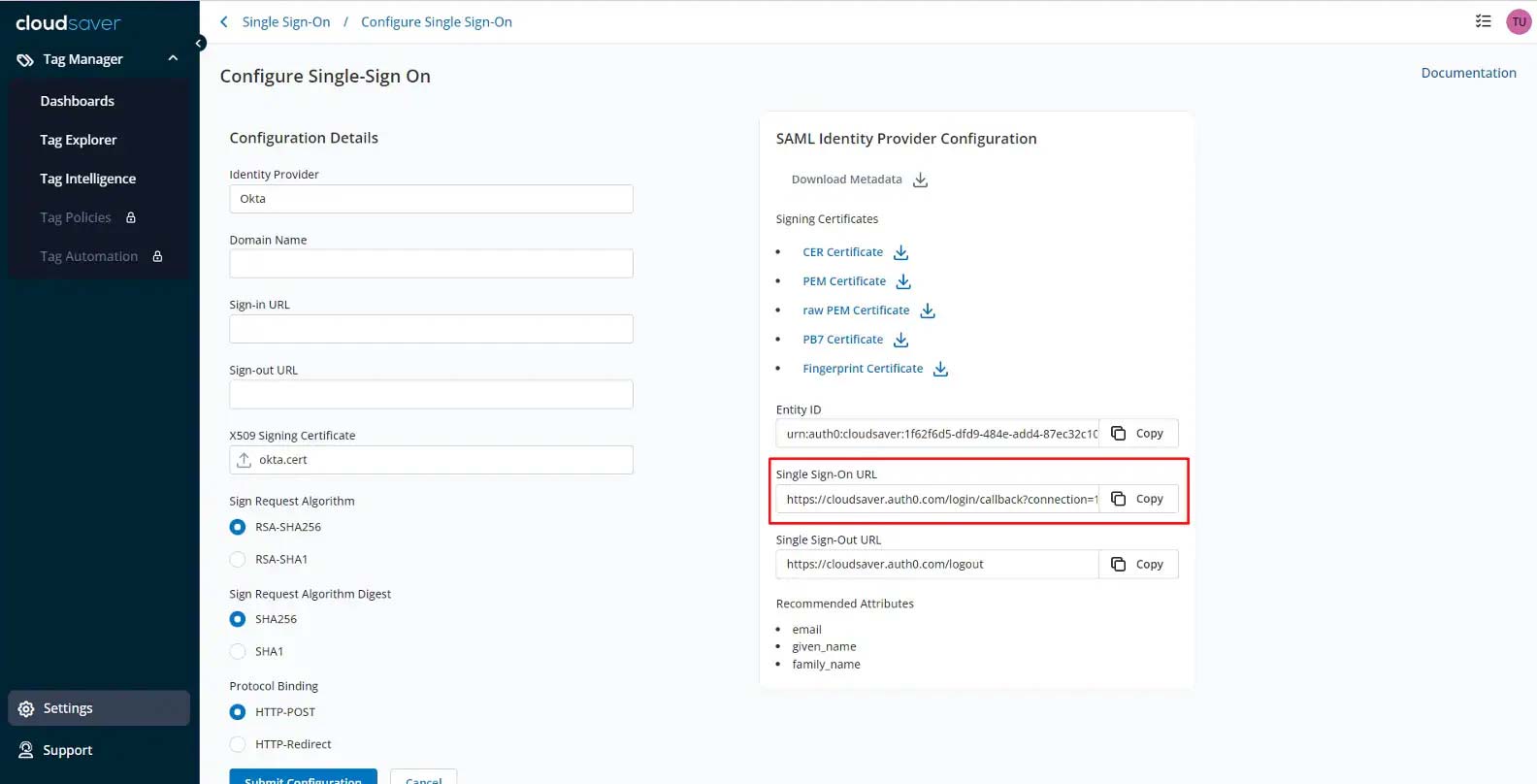Viewport: 1537px width, 784px height.
Task: Copy the Entity ID value
Action: click(1138, 434)
